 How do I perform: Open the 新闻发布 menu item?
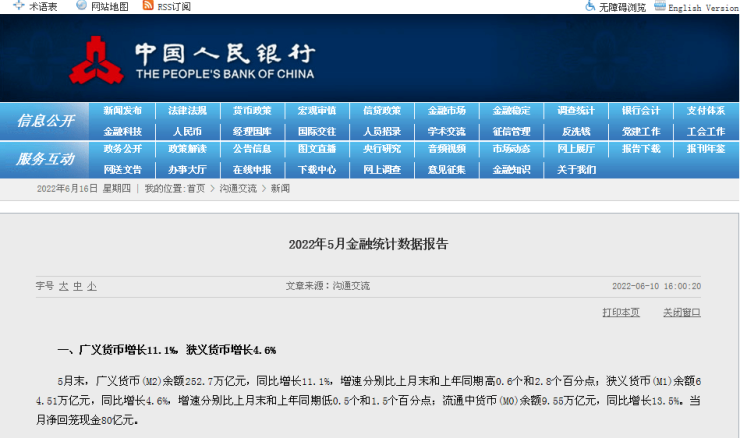[123, 110]
